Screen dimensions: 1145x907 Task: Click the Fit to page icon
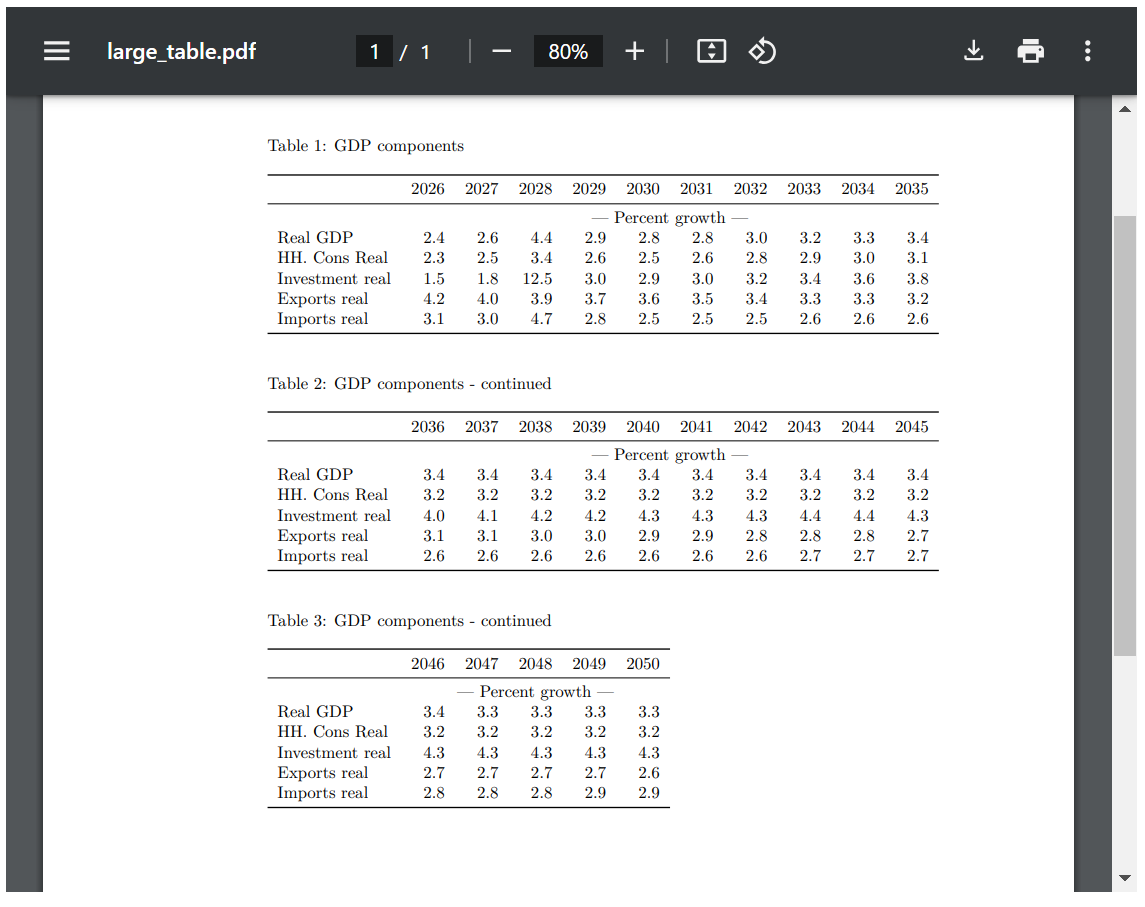coord(711,51)
